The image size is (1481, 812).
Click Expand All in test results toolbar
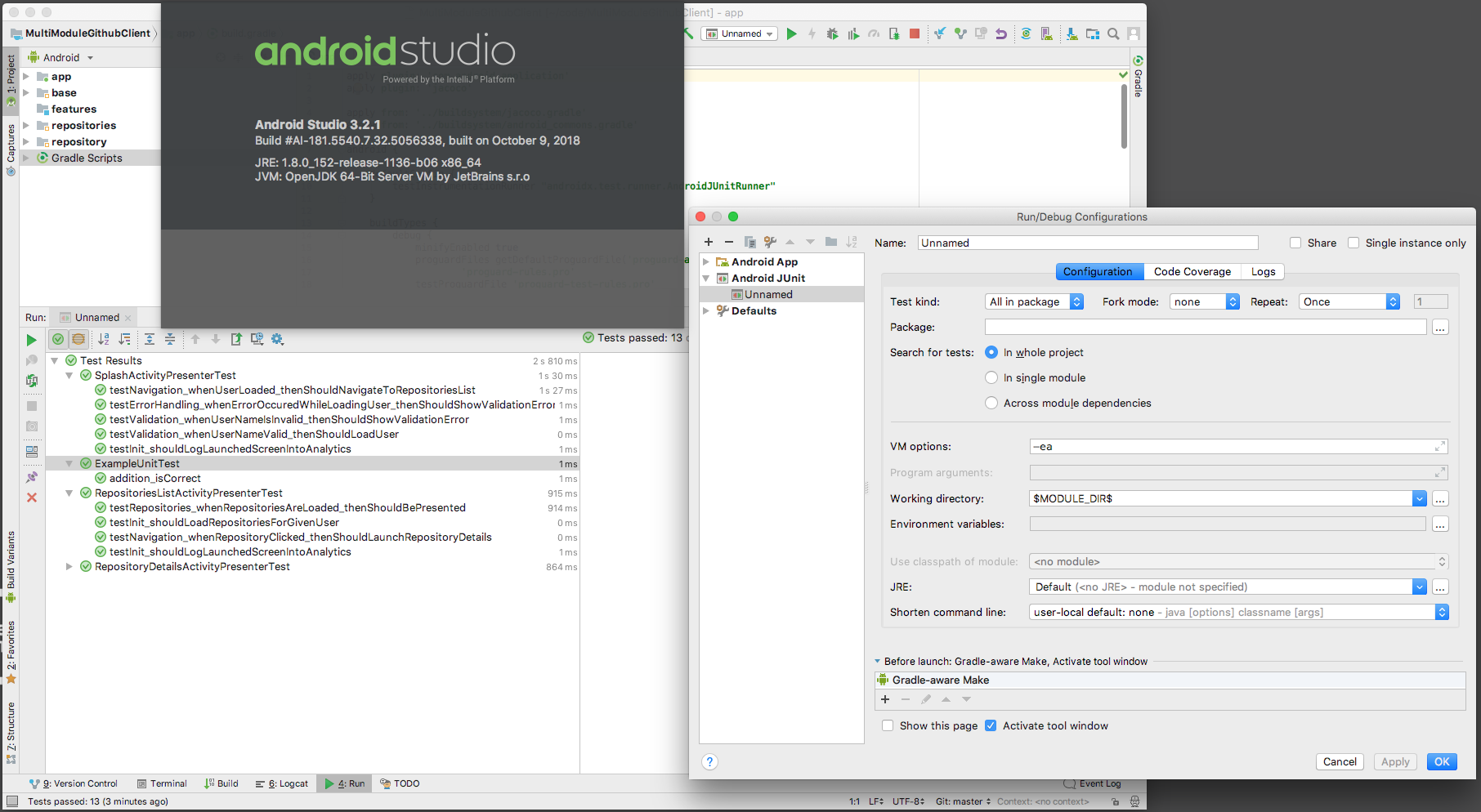coord(150,339)
